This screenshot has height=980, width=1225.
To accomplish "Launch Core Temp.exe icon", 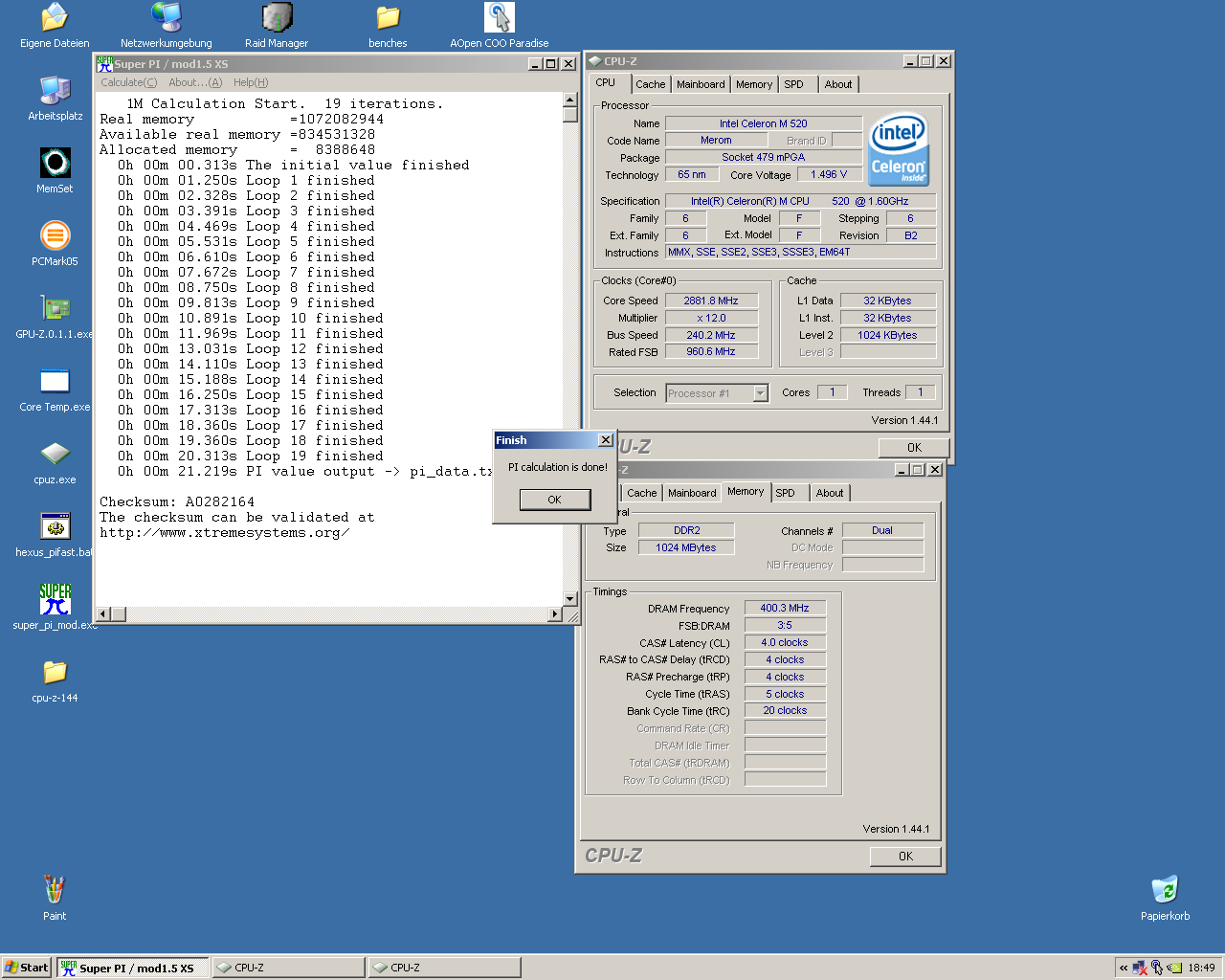I will (55, 390).
